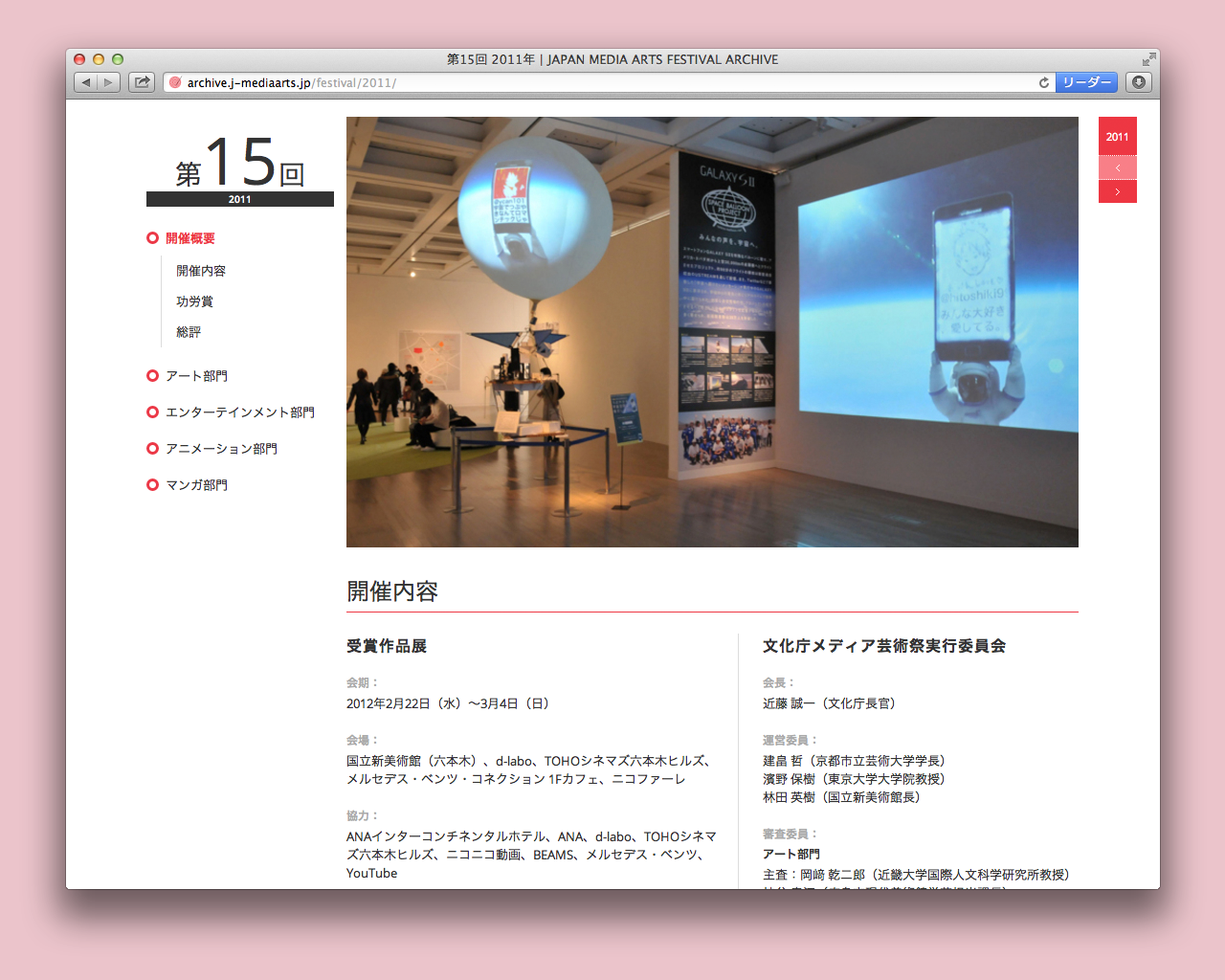Open the 総評 sidebar sub-item
The height and width of the screenshot is (980, 1225).
point(189,332)
